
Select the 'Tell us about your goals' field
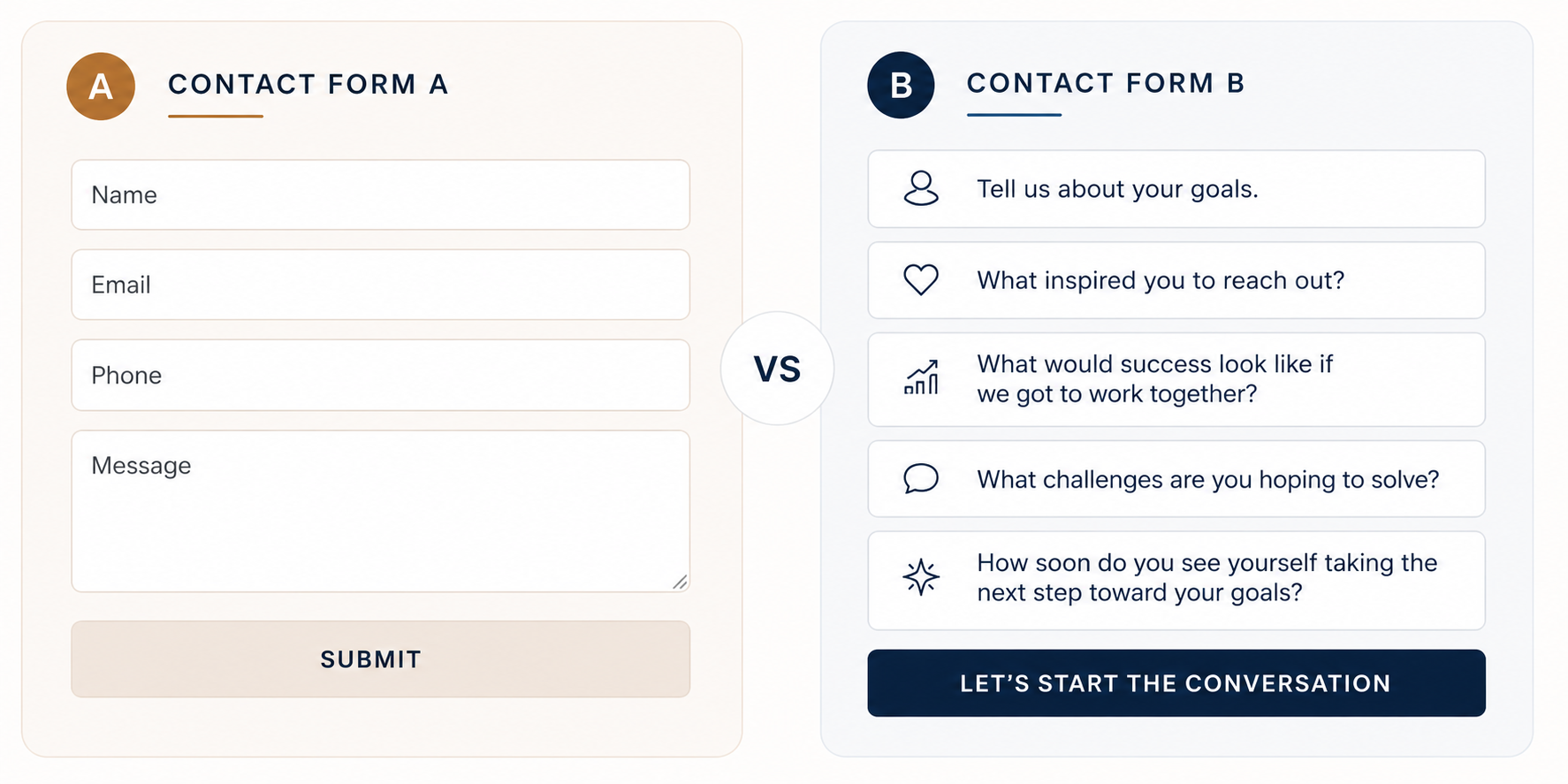(x=1176, y=189)
